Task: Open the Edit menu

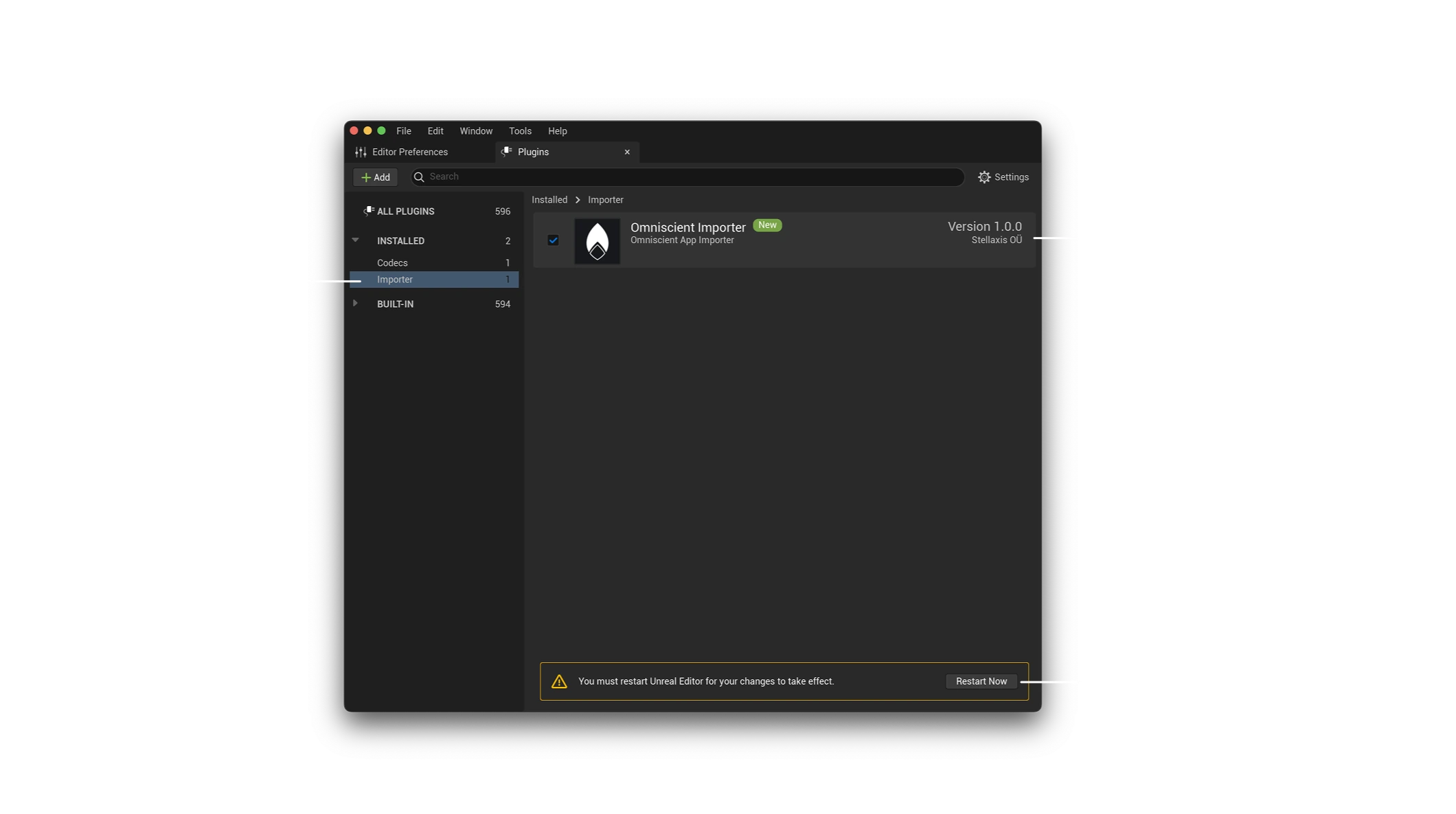Action: tap(435, 131)
